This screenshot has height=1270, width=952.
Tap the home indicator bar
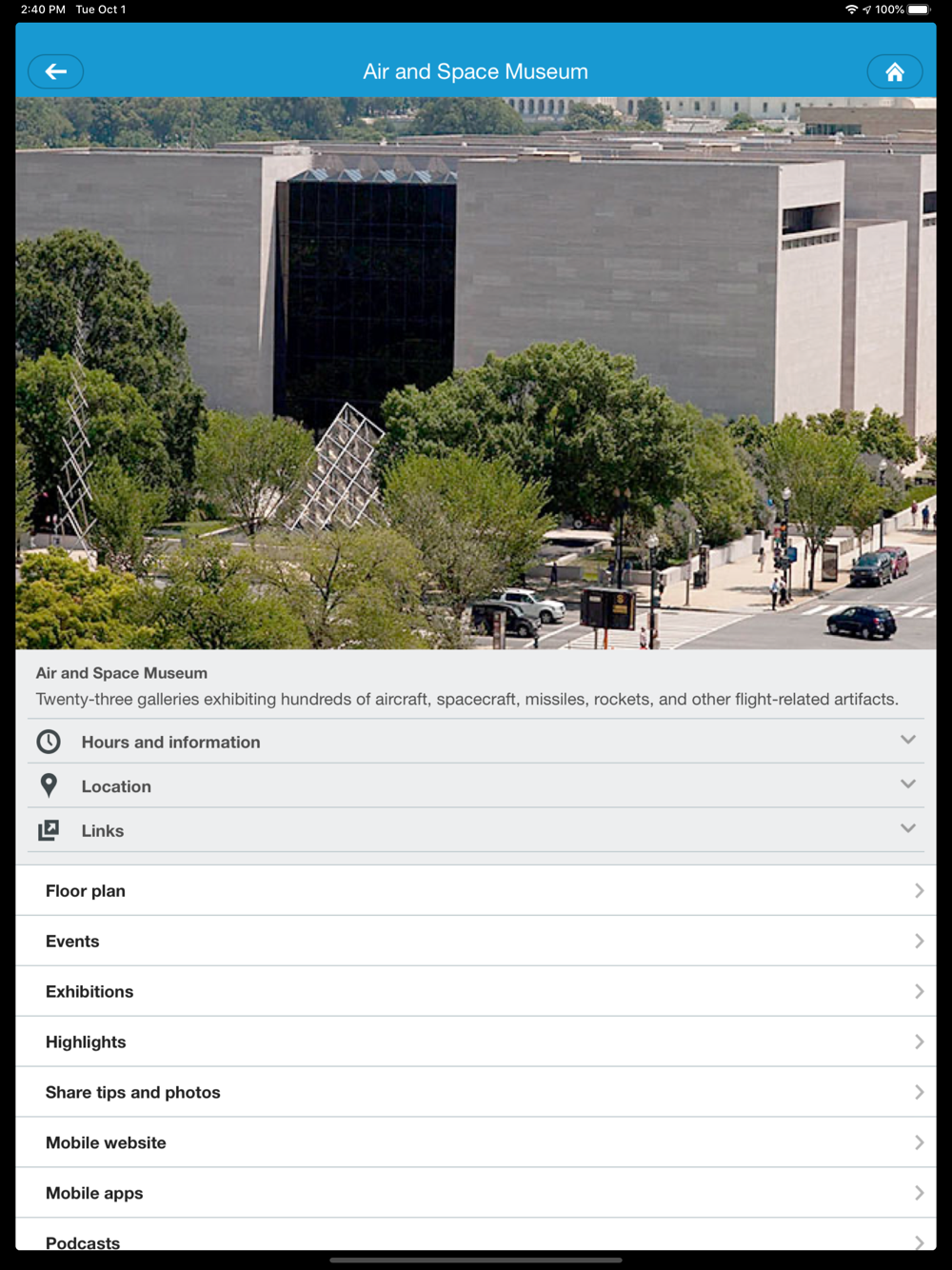(x=476, y=1260)
